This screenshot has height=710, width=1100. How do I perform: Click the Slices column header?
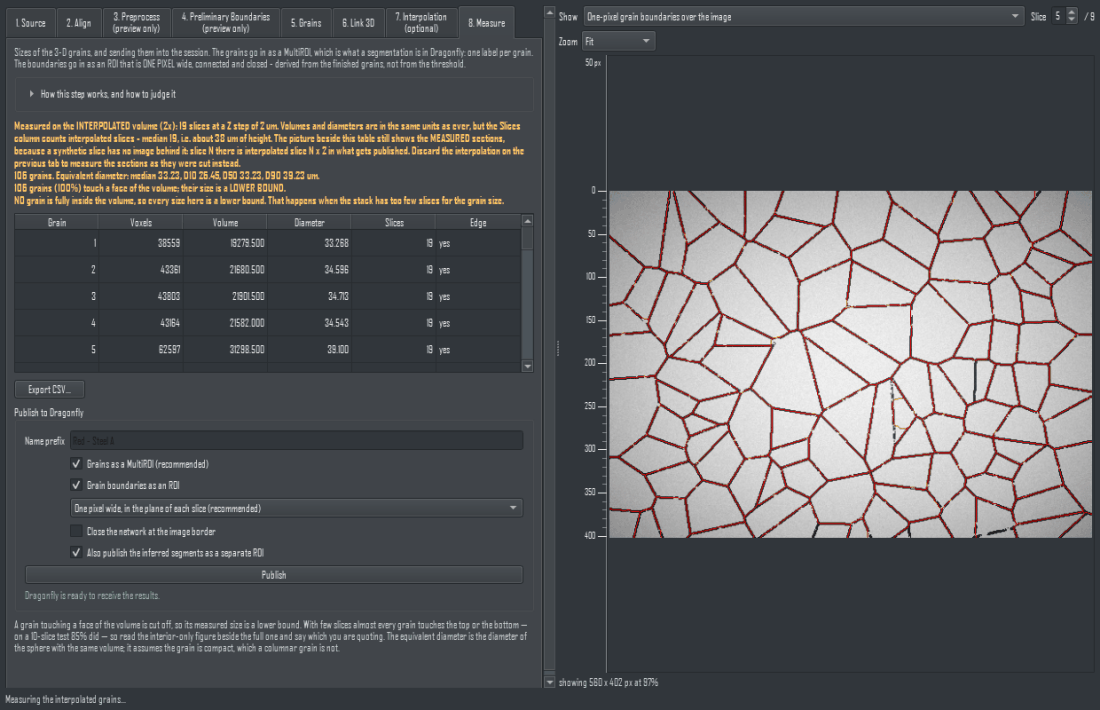pyautogui.click(x=394, y=222)
